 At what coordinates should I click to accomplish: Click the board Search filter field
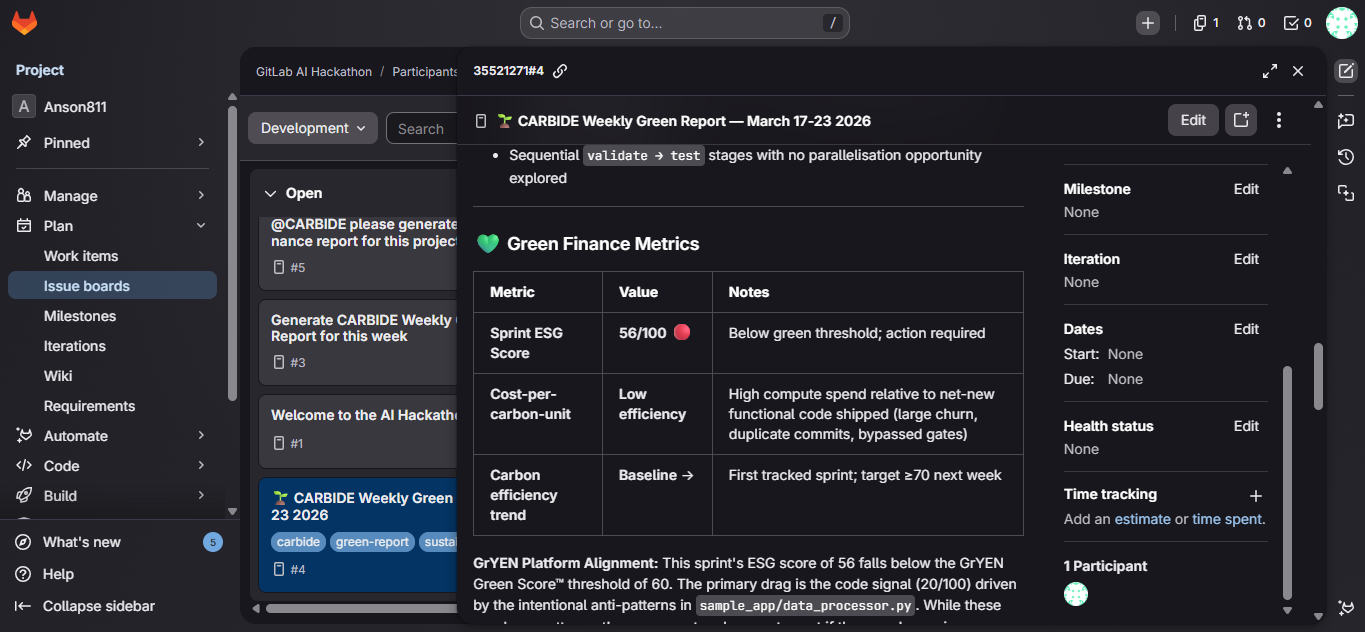pyautogui.click(x=422, y=129)
